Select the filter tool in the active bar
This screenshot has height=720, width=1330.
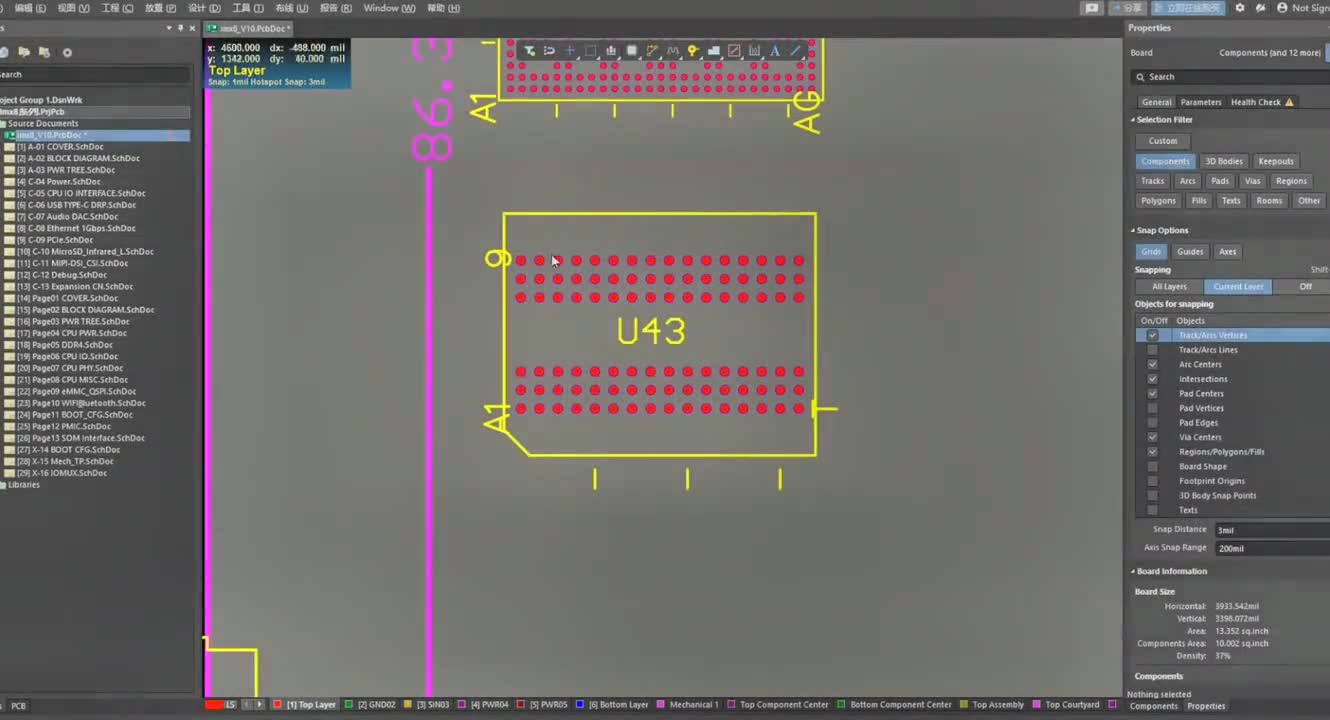(x=529, y=51)
